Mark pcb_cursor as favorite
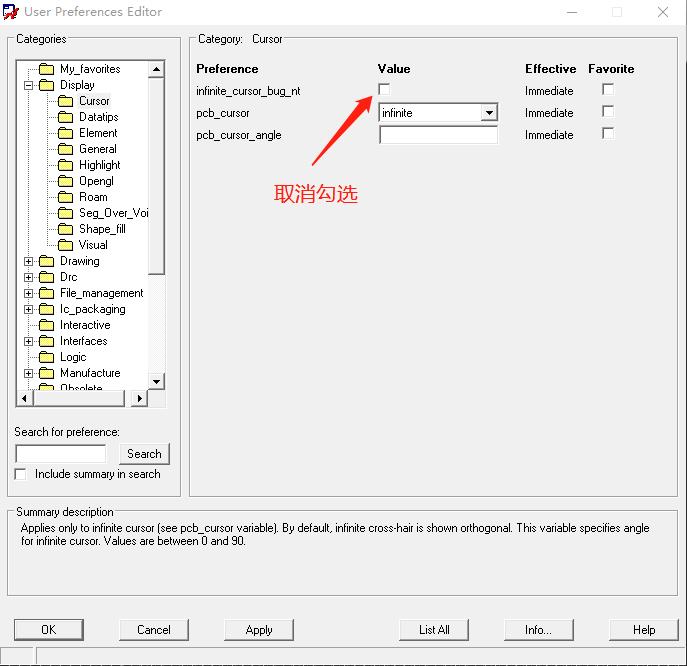Viewport: 687px width, 666px height. coord(608,111)
